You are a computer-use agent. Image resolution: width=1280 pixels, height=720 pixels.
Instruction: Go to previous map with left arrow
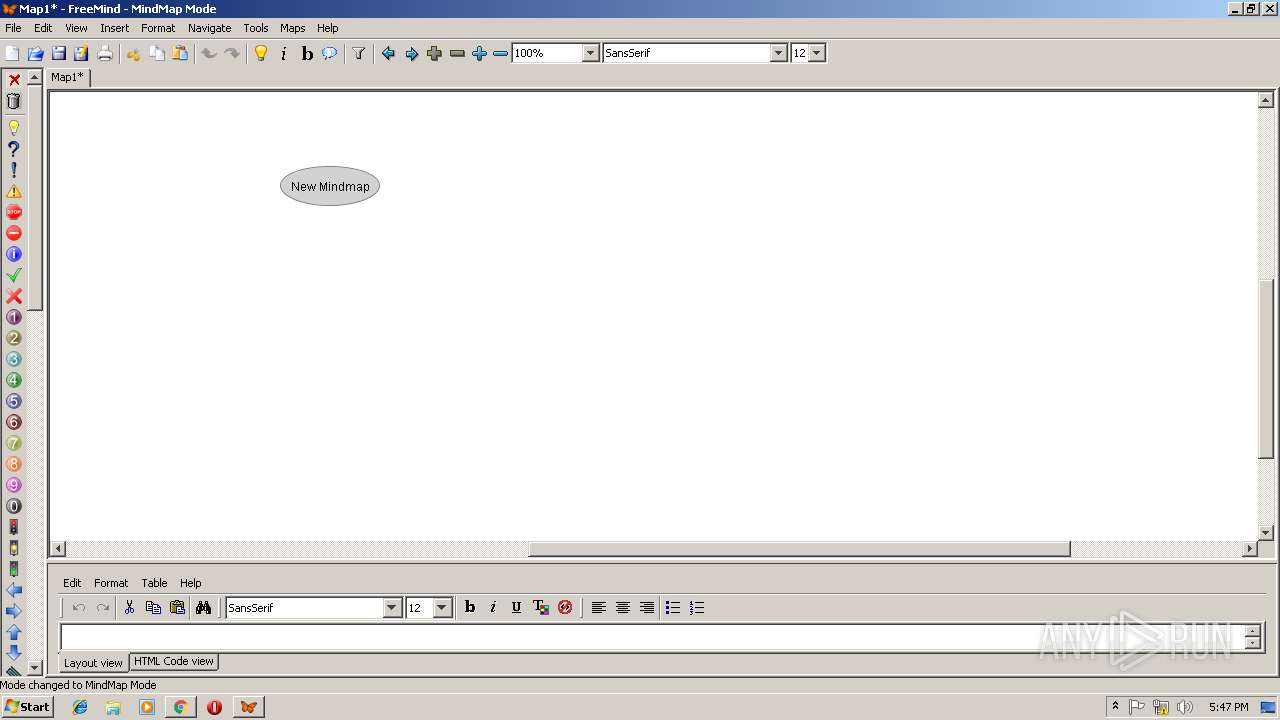pos(388,53)
